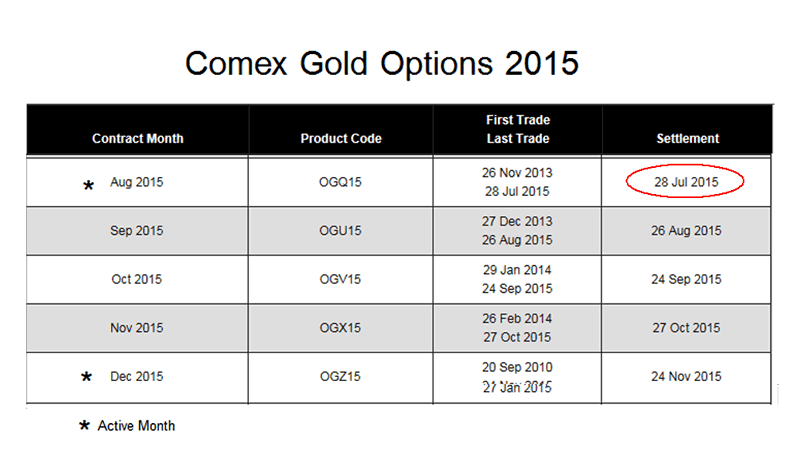This screenshot has height=465, width=800.
Task: Click the red-circled 28 Jul 2015 settlement date
Action: click(686, 182)
